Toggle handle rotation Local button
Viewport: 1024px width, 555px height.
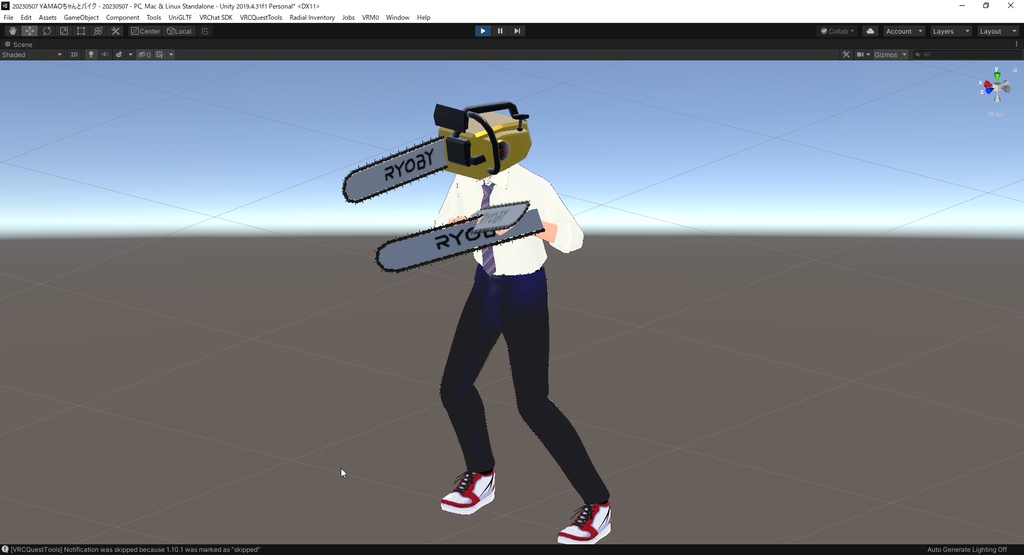(x=179, y=31)
